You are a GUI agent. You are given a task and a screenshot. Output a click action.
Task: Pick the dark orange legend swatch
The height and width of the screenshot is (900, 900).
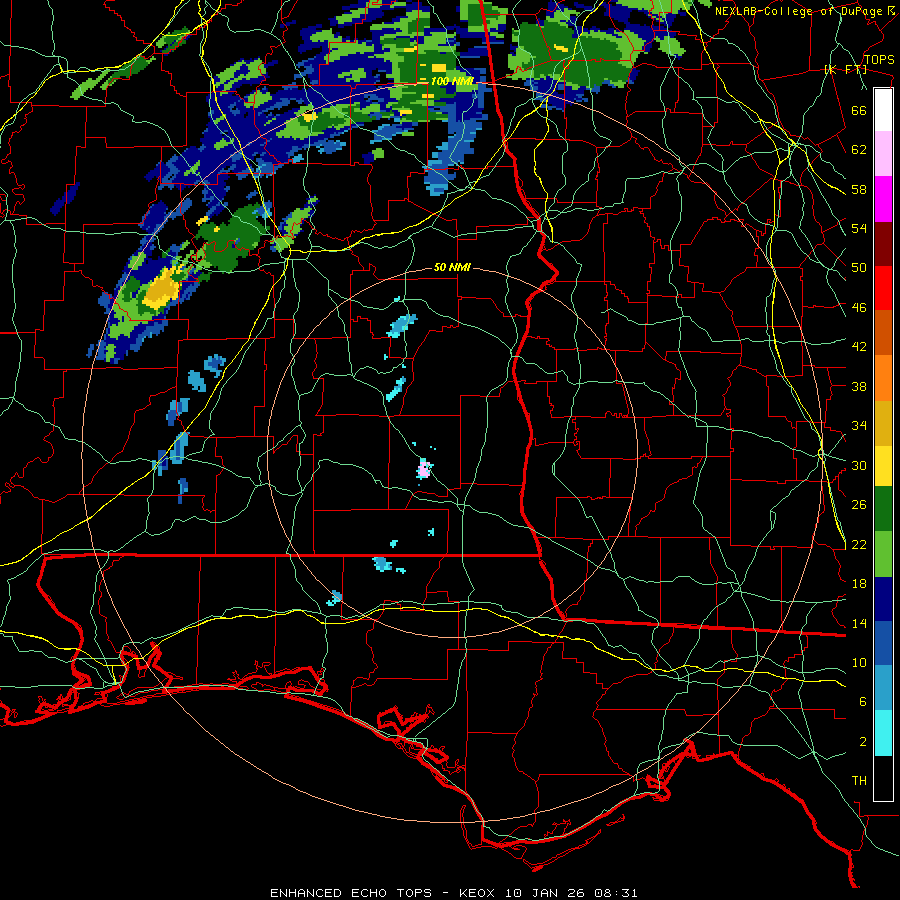point(883,332)
